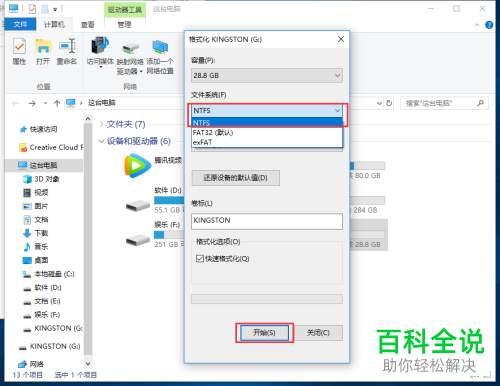Select the 娱乐 (F:) drive icon
Viewport: 500px width, 386px height.
(138, 239)
